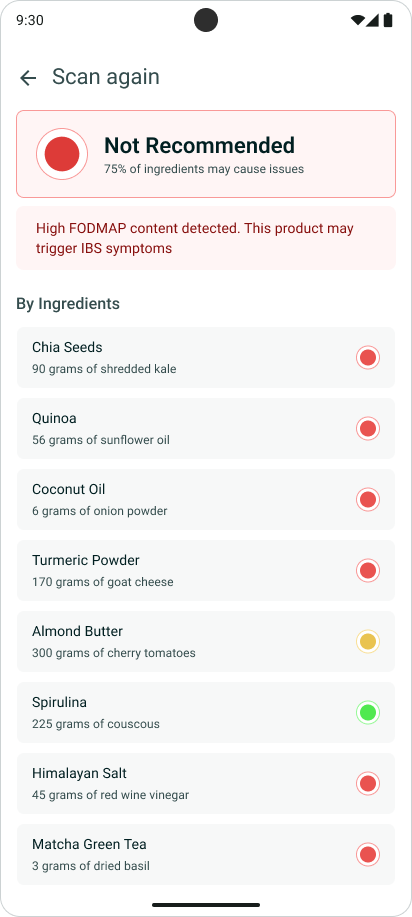Click the green status dot for Spirulina
This screenshot has width=412, height=917.
click(368, 712)
